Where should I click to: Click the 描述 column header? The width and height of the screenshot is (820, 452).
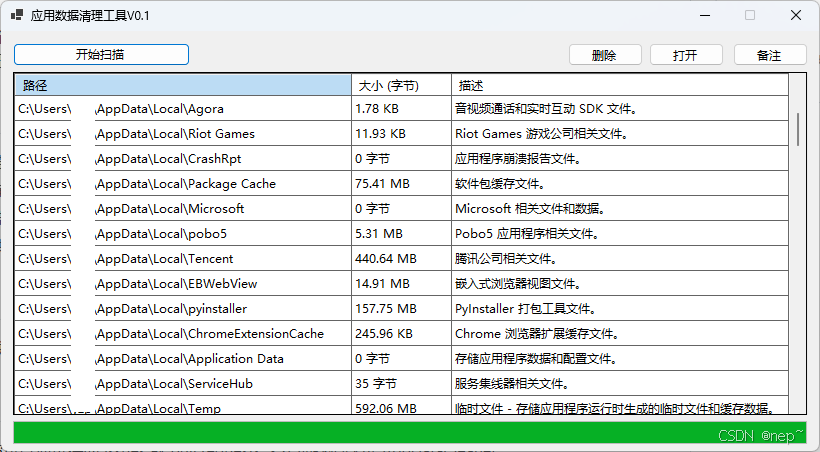[x=620, y=85]
